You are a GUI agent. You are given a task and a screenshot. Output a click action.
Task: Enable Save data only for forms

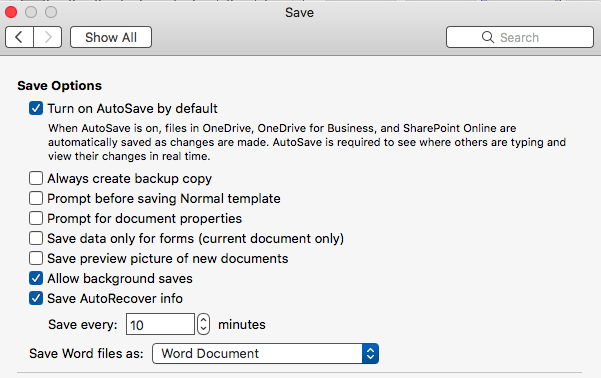click(x=36, y=238)
